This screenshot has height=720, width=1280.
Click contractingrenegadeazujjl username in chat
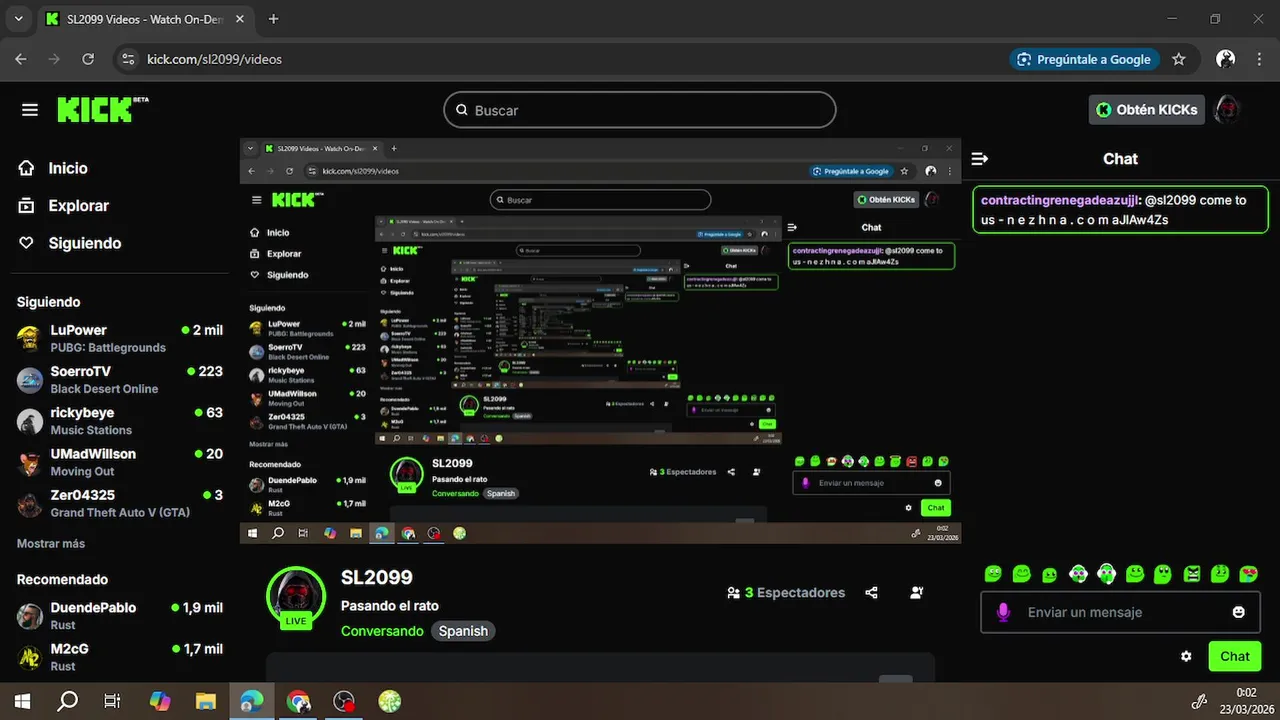click(1061, 200)
